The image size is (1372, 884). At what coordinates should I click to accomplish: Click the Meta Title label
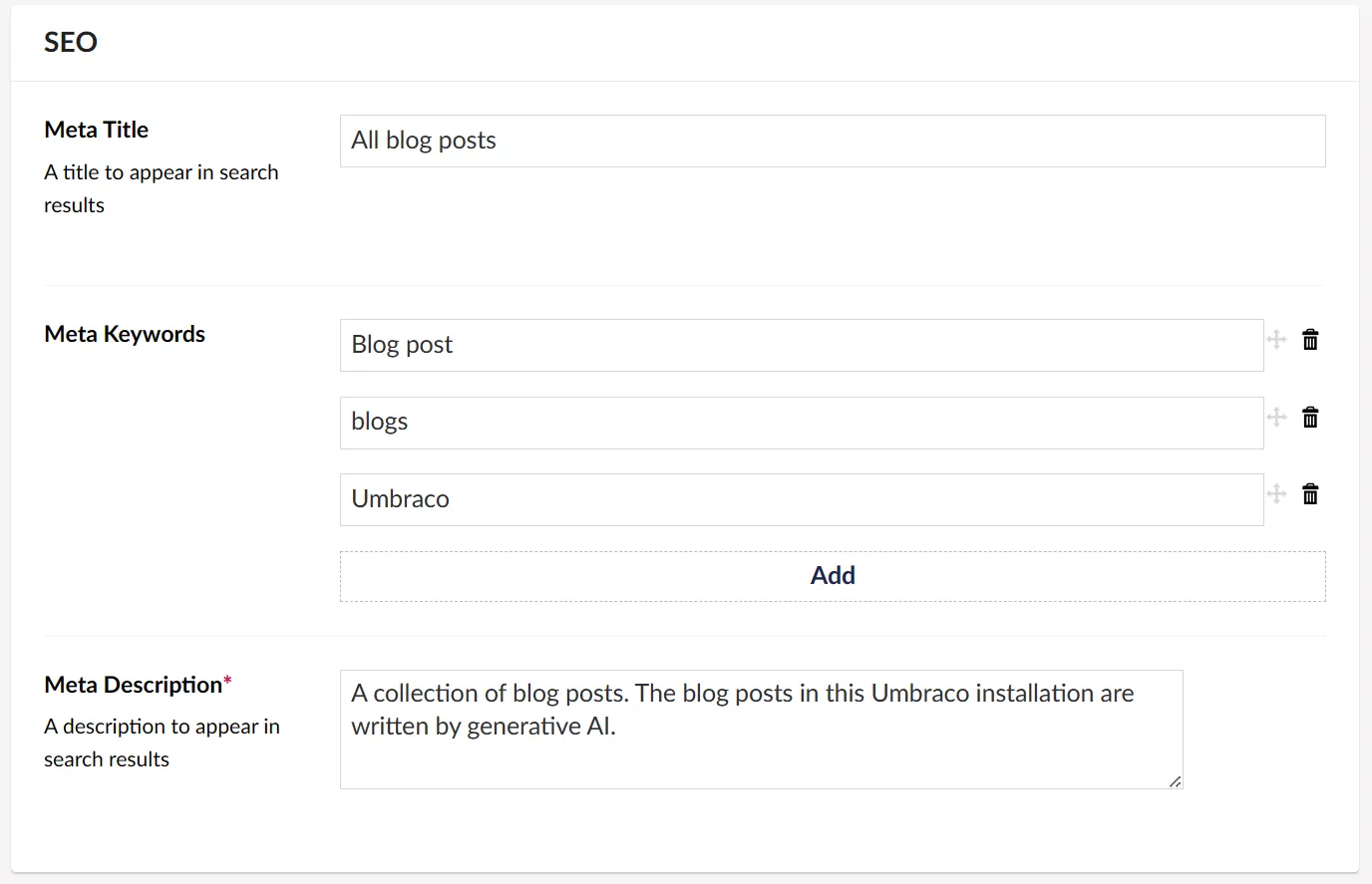pos(97,130)
